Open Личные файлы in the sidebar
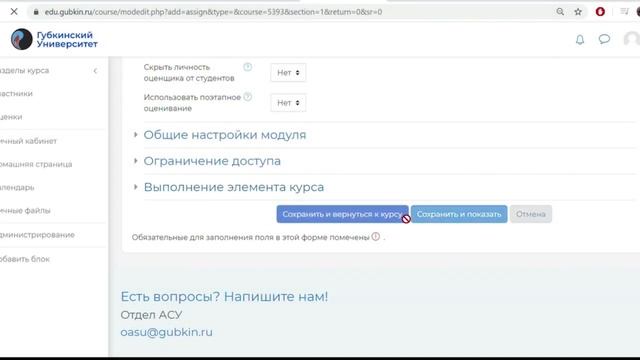The image size is (640, 360). coord(25,211)
